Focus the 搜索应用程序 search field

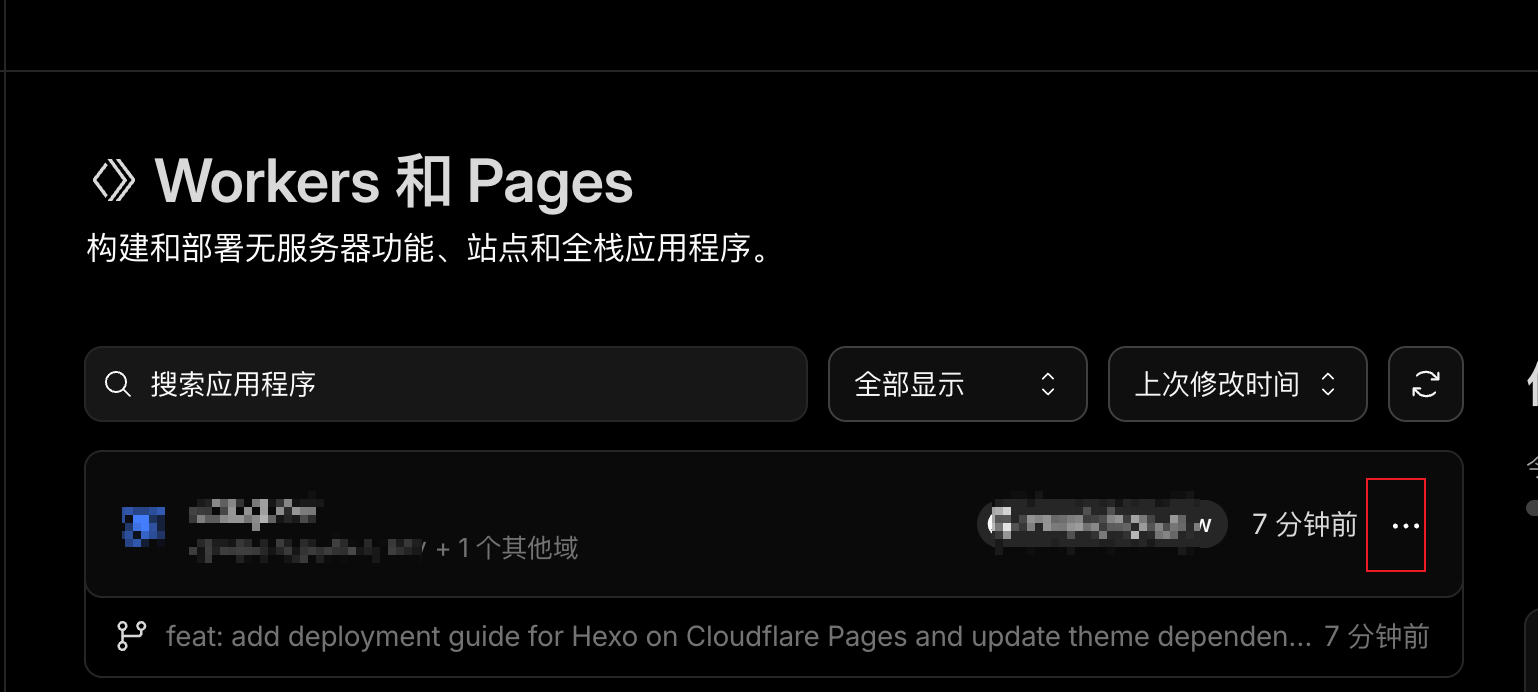click(446, 384)
